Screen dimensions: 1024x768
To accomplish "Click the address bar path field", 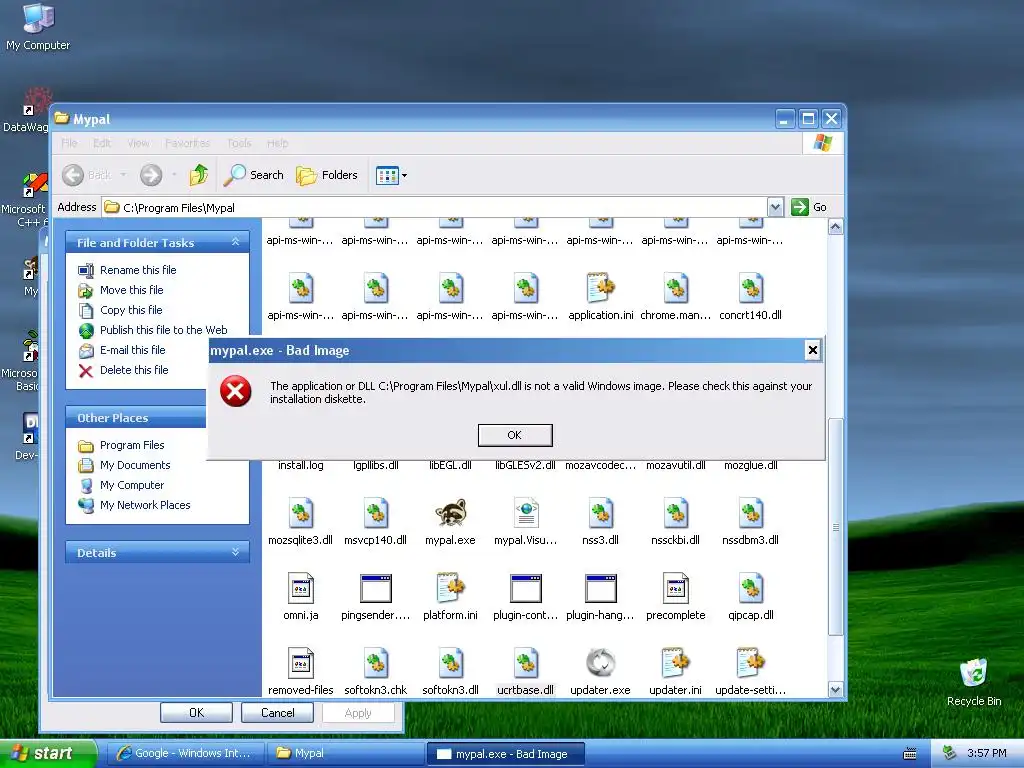I will coord(435,208).
